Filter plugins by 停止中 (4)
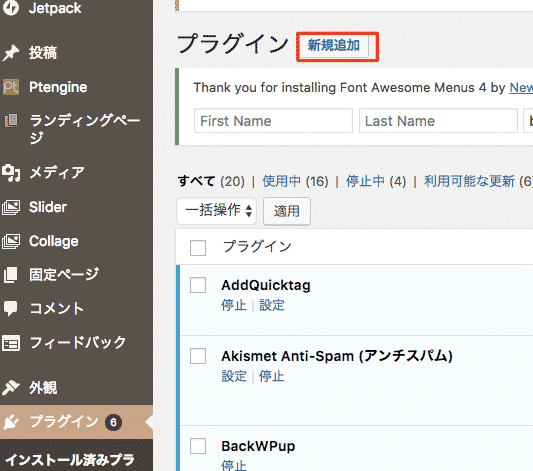 pos(376,181)
